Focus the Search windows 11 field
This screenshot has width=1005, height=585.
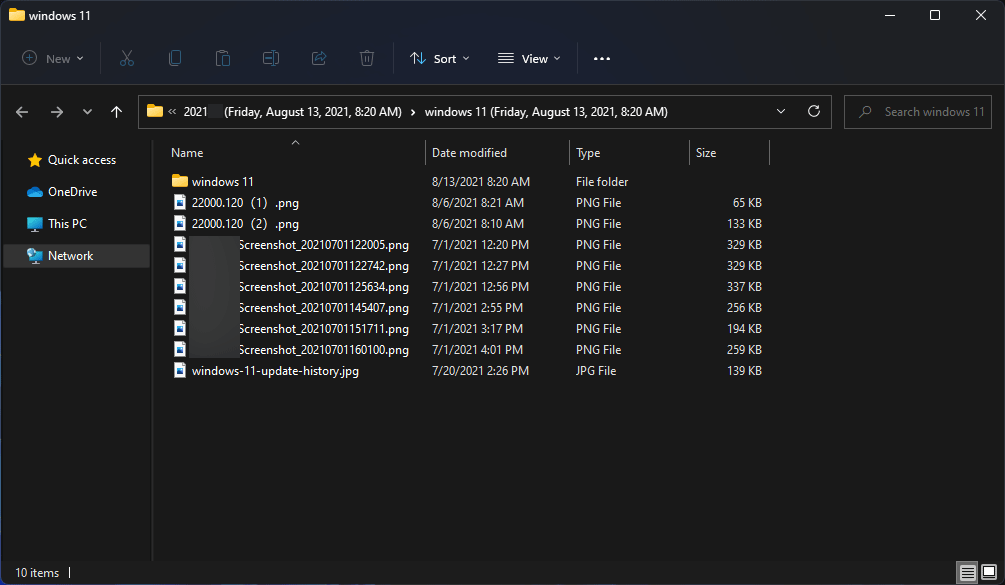918,111
